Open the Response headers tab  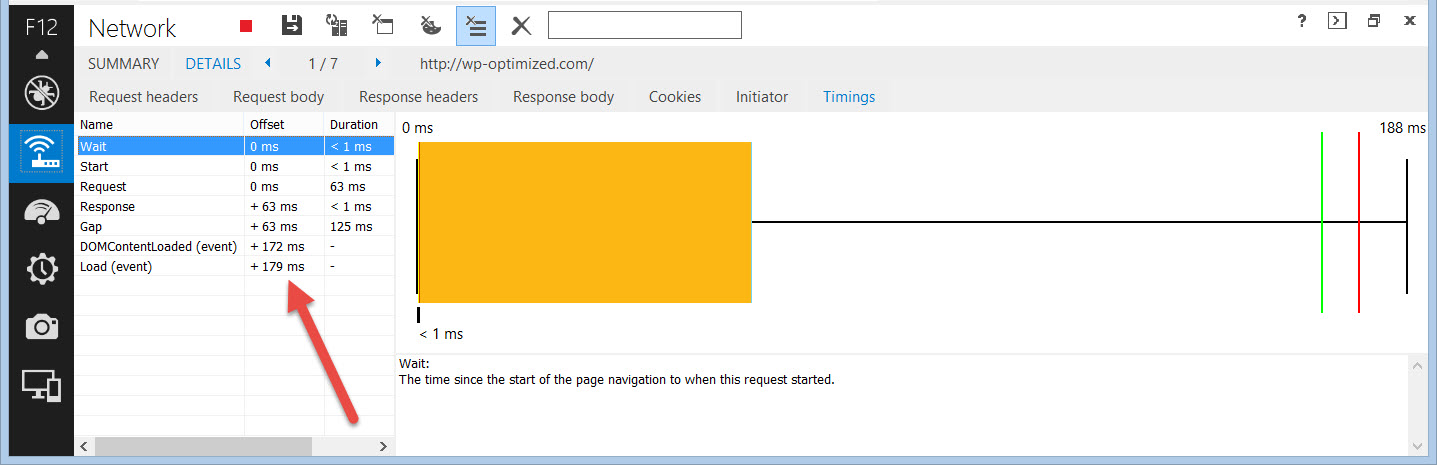point(419,97)
